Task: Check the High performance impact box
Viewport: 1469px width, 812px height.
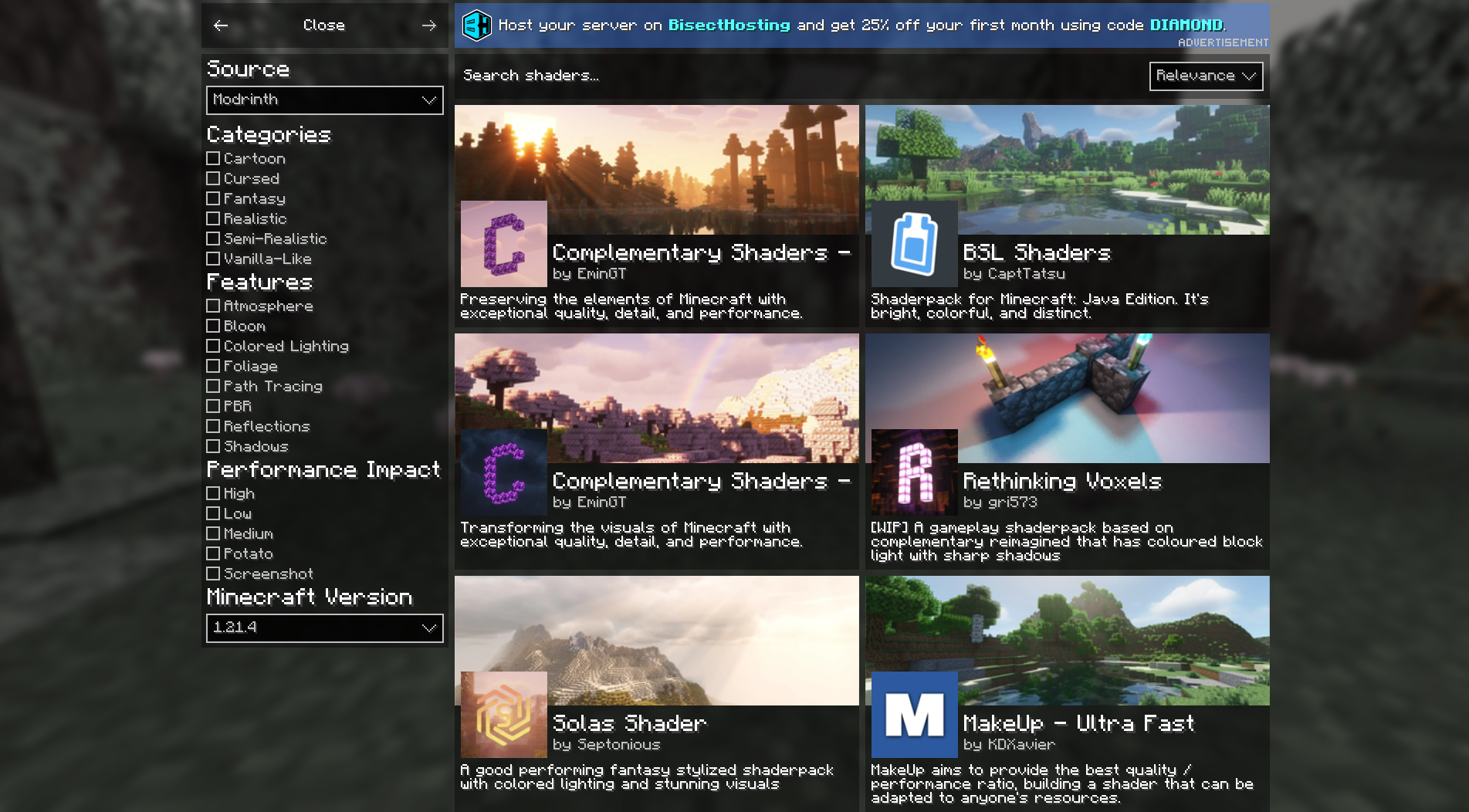Action: click(x=213, y=493)
